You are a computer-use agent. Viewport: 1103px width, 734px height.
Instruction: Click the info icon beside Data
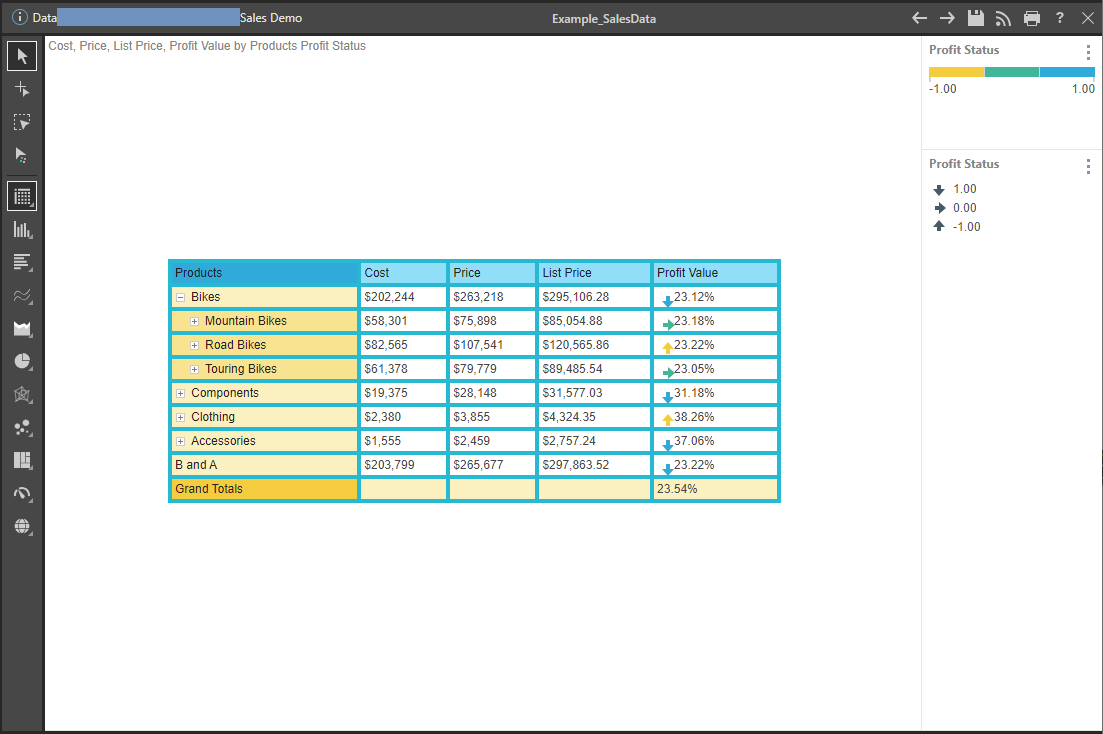coord(19,18)
